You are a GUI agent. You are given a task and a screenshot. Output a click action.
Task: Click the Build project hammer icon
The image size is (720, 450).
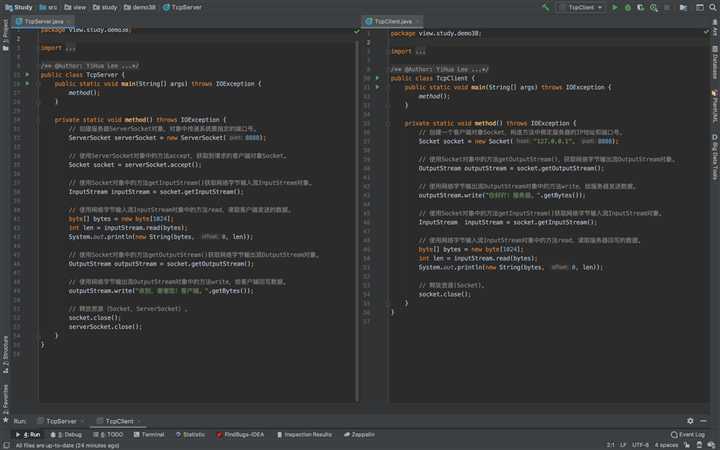click(x=546, y=7)
